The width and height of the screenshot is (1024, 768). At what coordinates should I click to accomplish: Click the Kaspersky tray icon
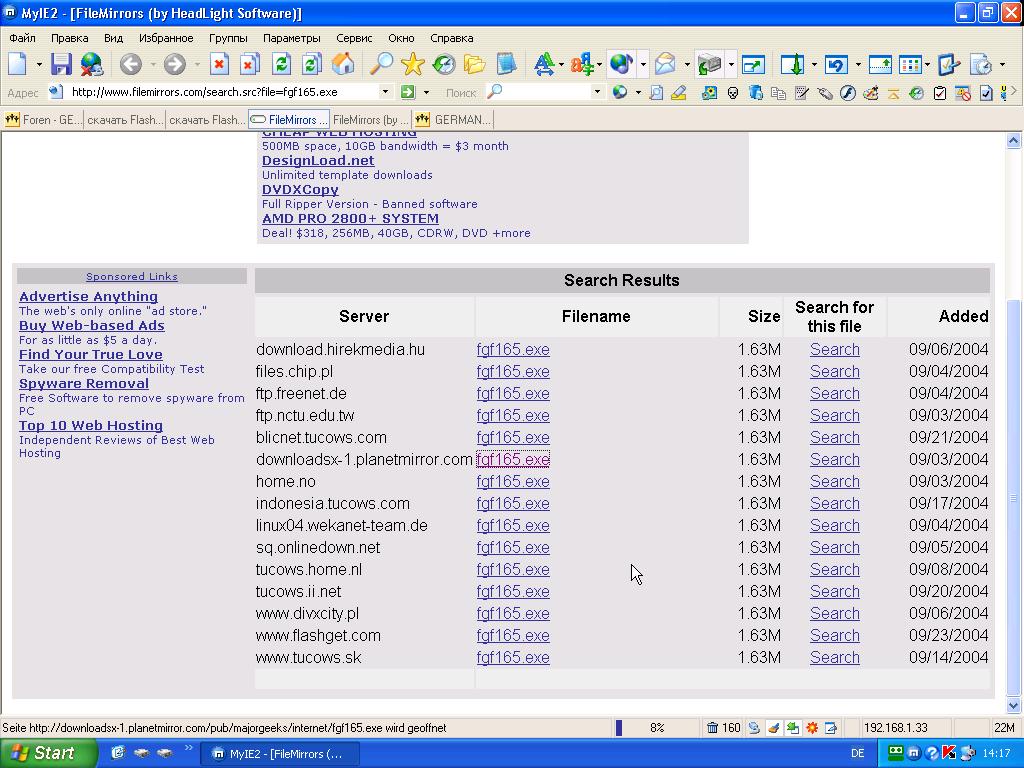pyautogui.click(x=949, y=753)
